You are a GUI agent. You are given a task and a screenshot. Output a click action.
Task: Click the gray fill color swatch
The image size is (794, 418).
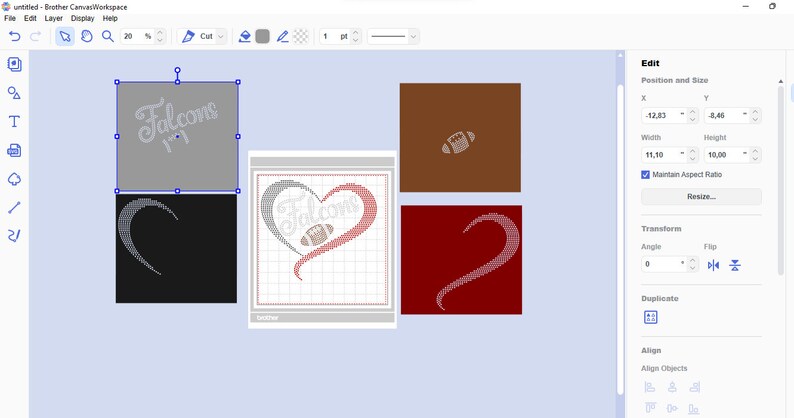coord(262,36)
